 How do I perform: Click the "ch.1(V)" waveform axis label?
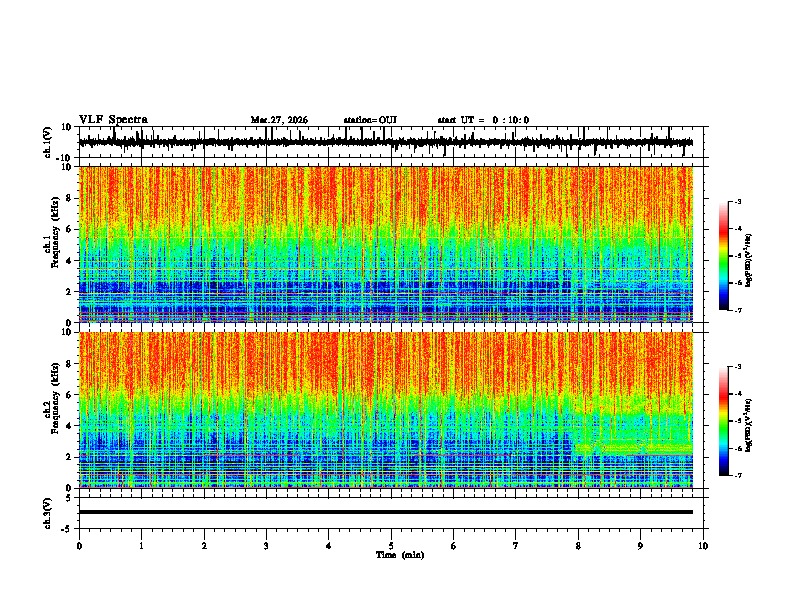(48, 142)
